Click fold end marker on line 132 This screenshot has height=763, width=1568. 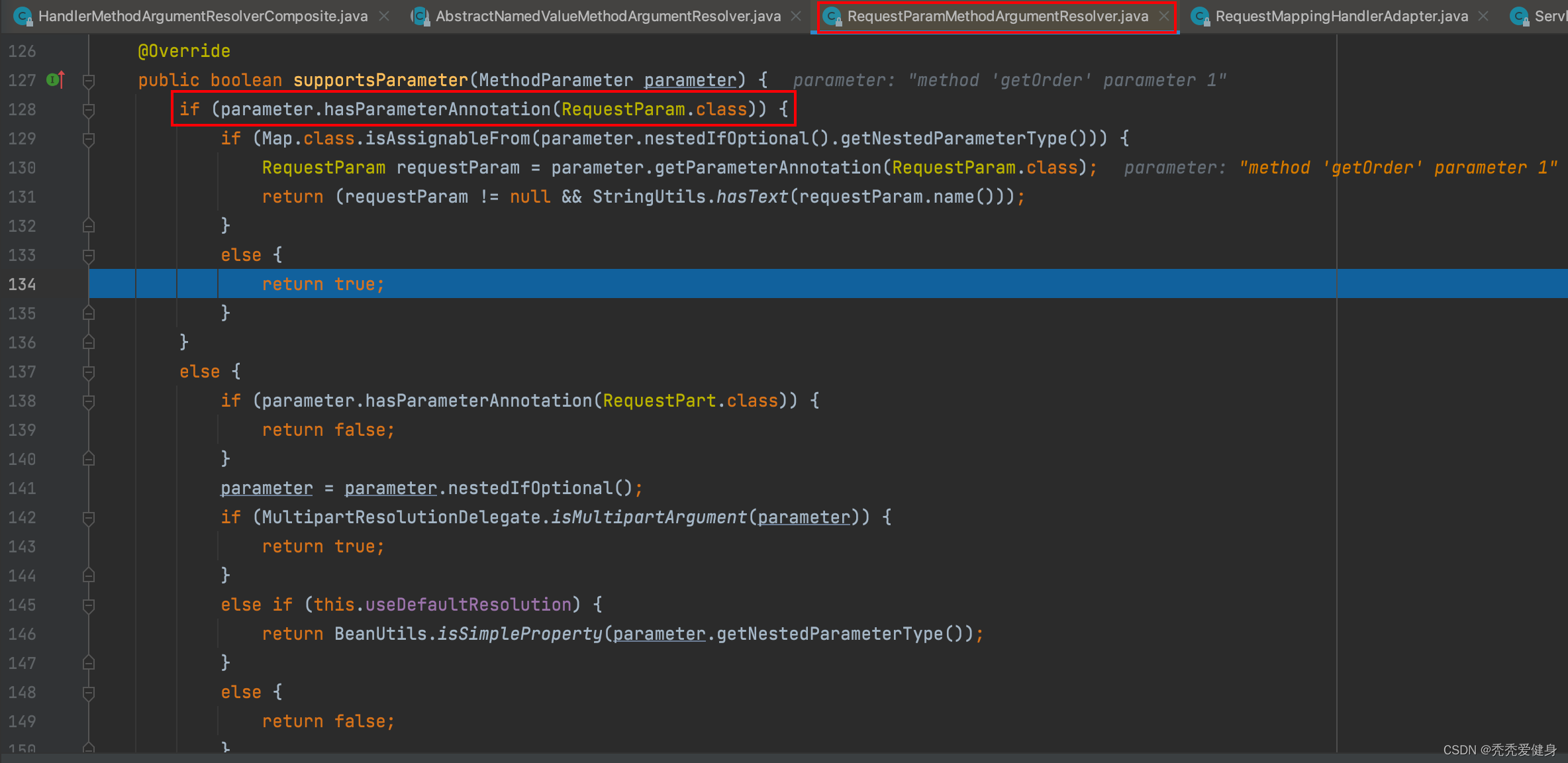click(x=88, y=226)
